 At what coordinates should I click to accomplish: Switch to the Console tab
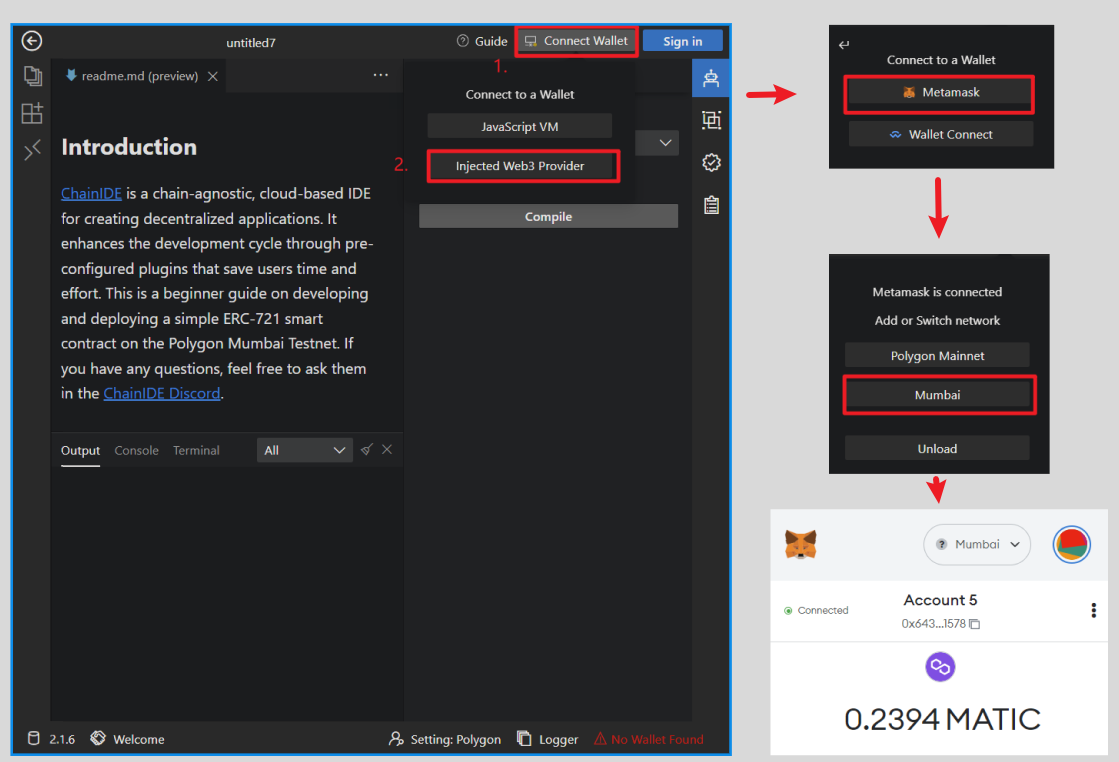click(136, 451)
